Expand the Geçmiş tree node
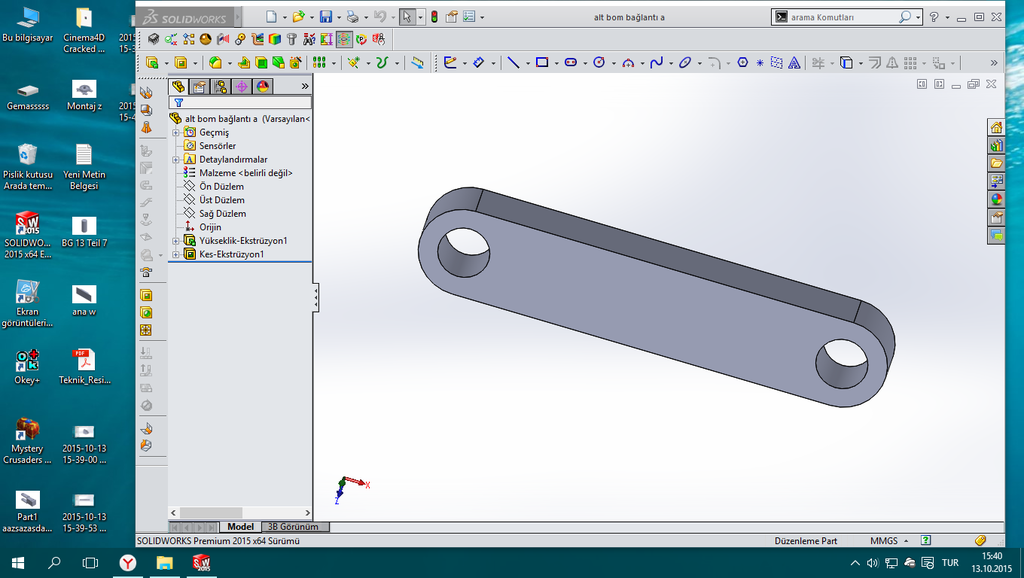 click(176, 133)
